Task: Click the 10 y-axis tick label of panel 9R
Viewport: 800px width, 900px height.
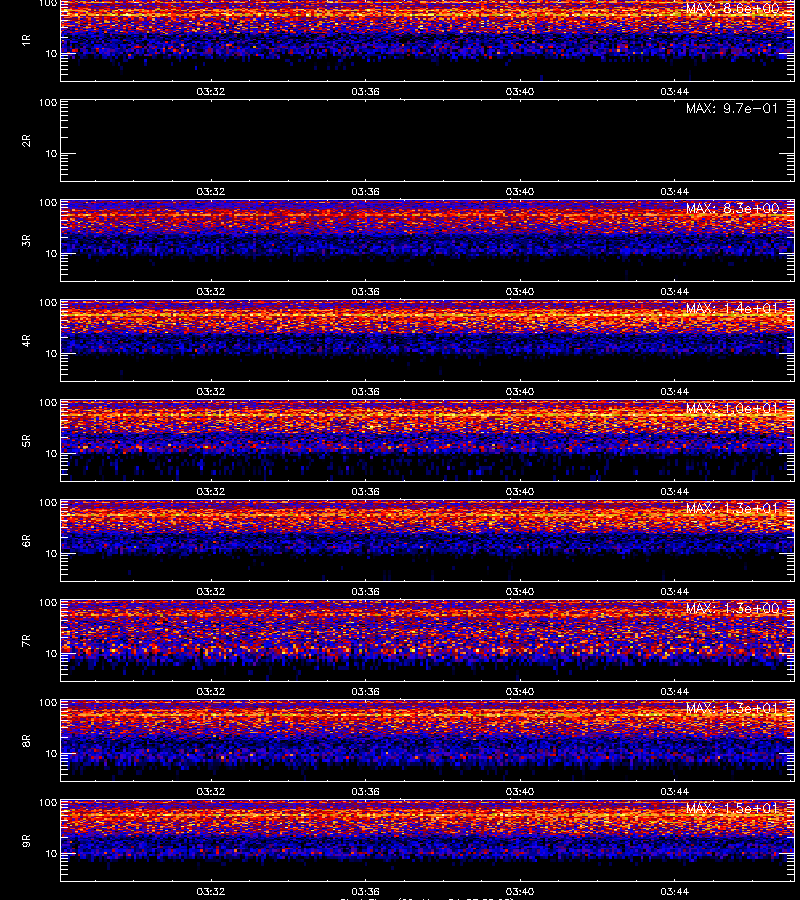Action: (51, 854)
